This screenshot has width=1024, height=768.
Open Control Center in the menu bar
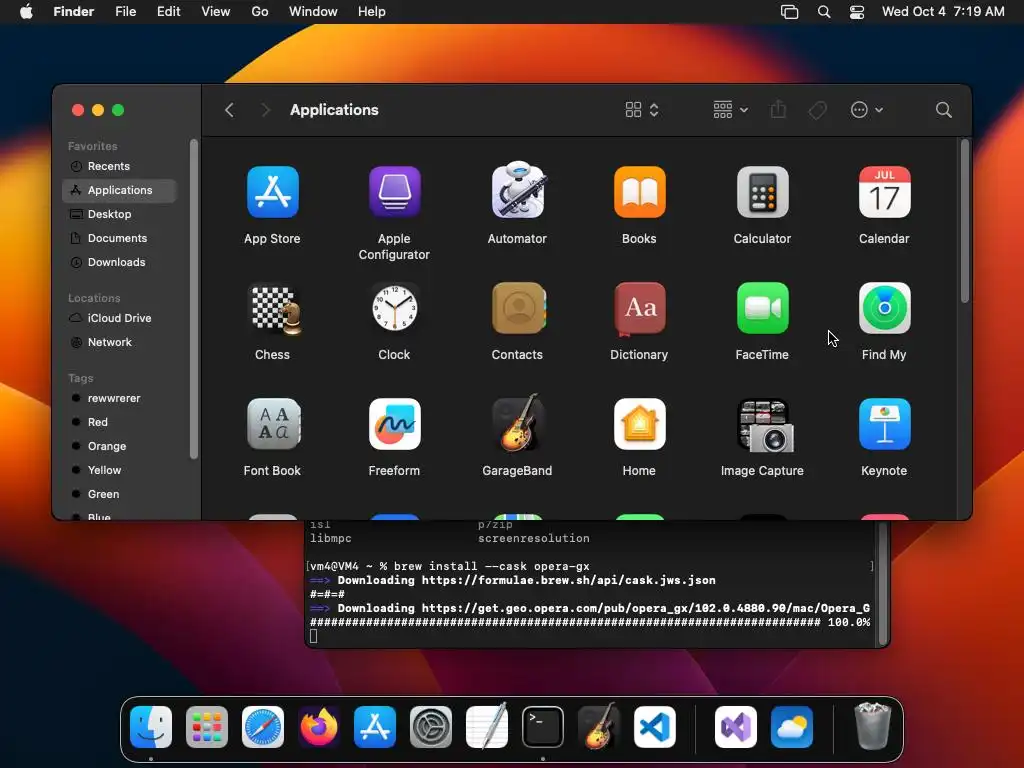[857, 12]
